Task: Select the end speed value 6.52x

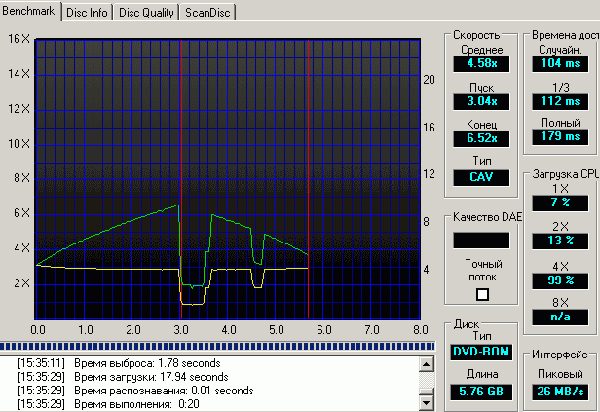Action: [x=481, y=138]
